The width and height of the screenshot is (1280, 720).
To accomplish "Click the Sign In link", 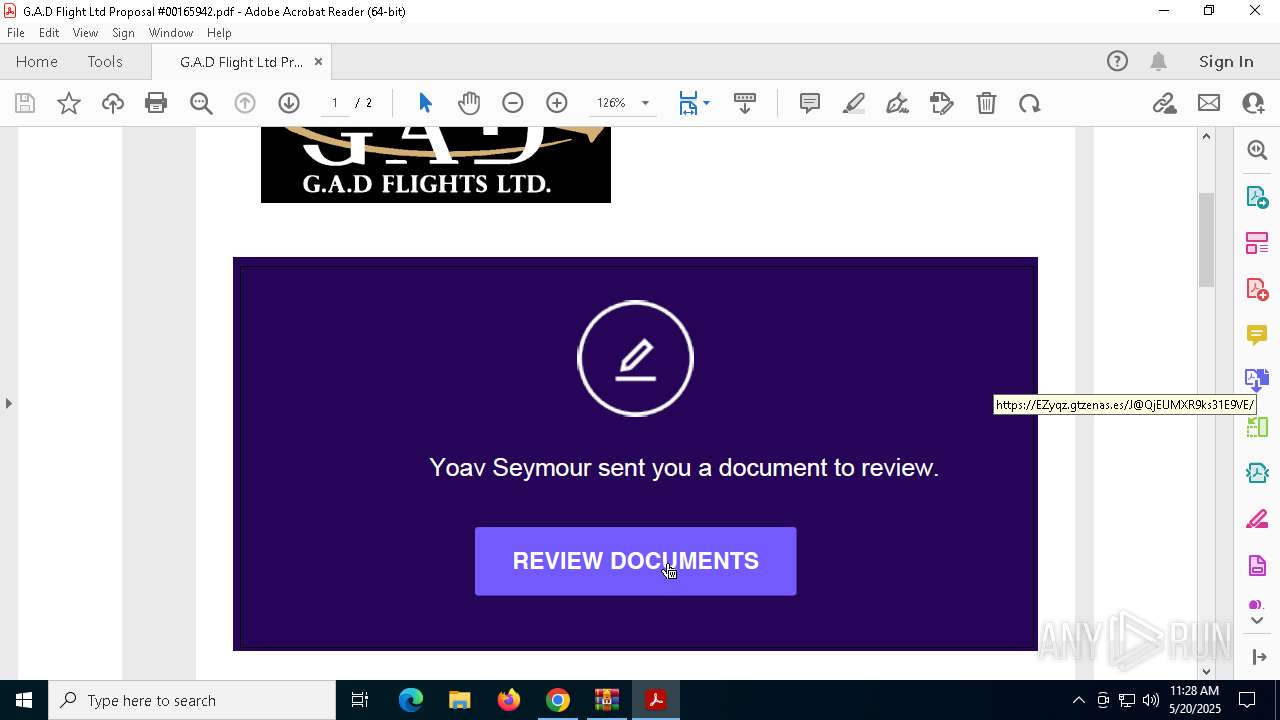I will [x=1226, y=62].
